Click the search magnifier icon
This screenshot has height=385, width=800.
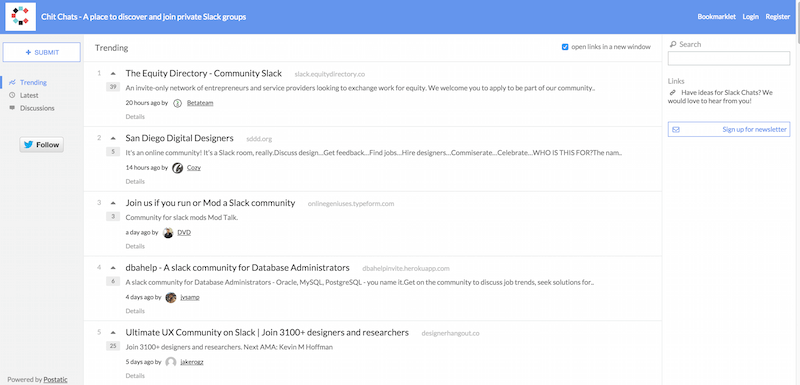tap(673, 44)
